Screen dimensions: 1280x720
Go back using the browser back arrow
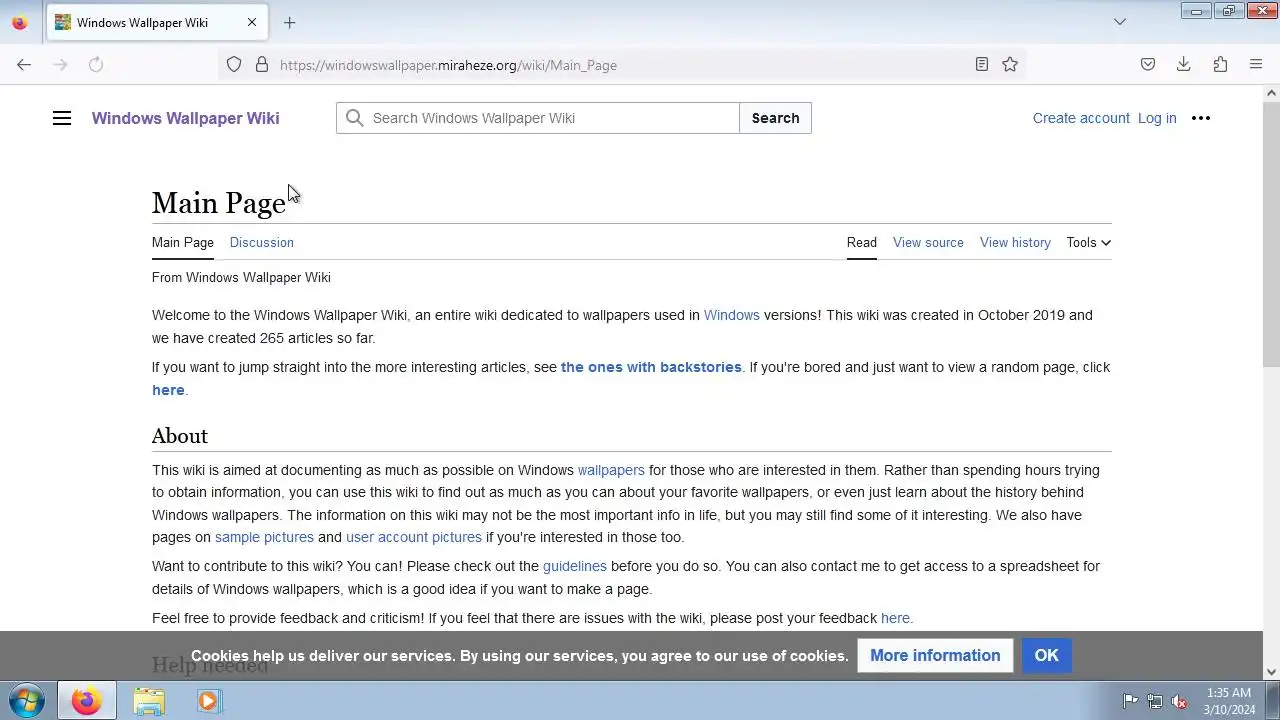point(24,65)
